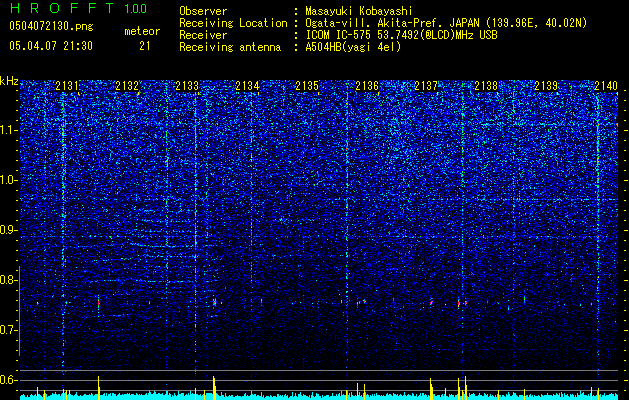Click the 1.1 kHz axis label
The width and height of the screenshot is (629, 400).
tap(9, 130)
